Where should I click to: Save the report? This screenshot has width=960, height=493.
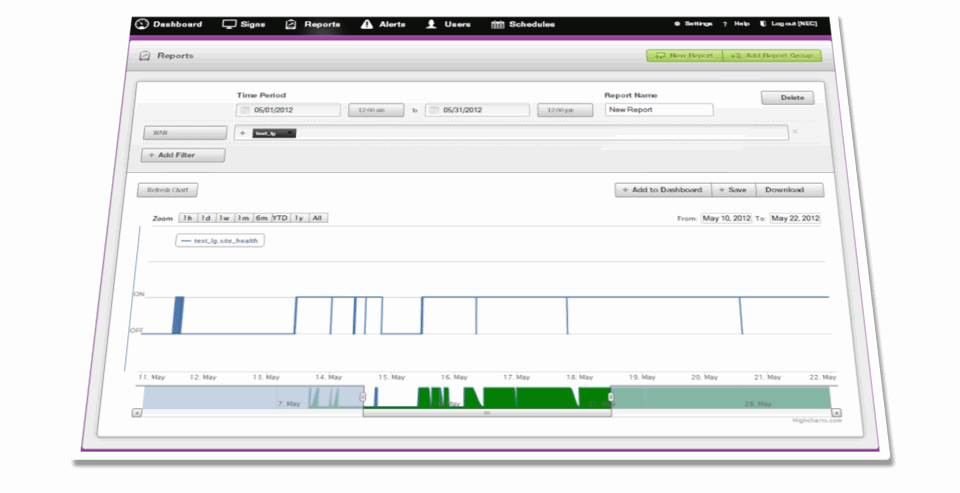[x=733, y=190]
